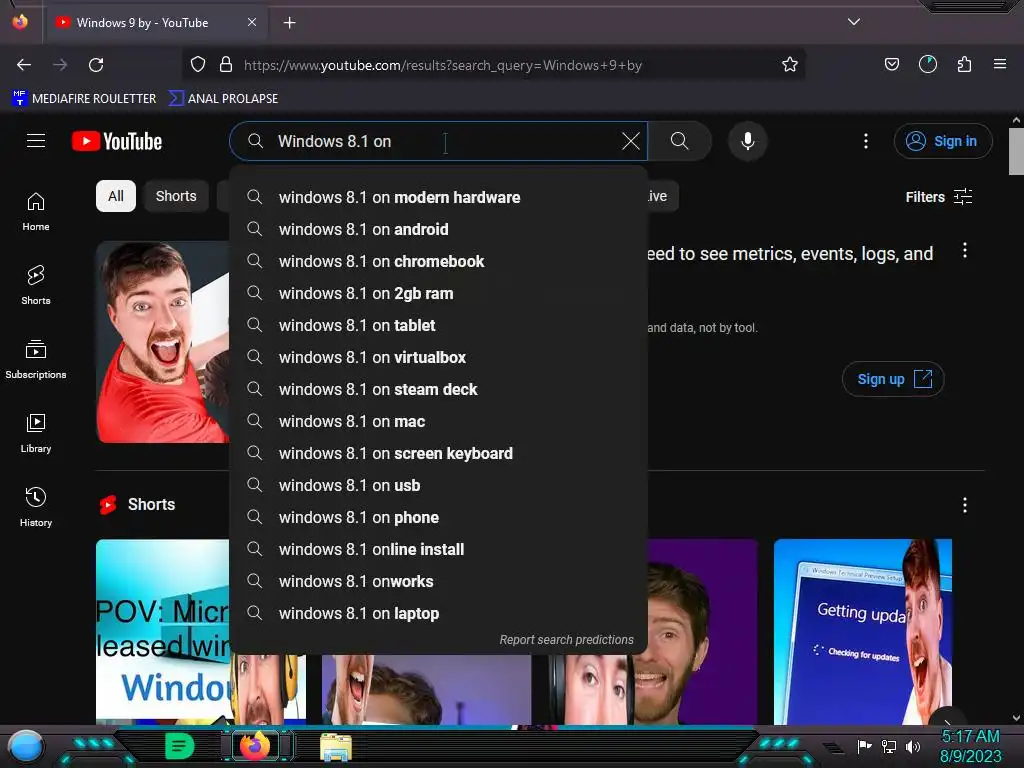Choose suggestion 'windows 8.1 on phone'
This screenshot has height=768, width=1024.
439,517
